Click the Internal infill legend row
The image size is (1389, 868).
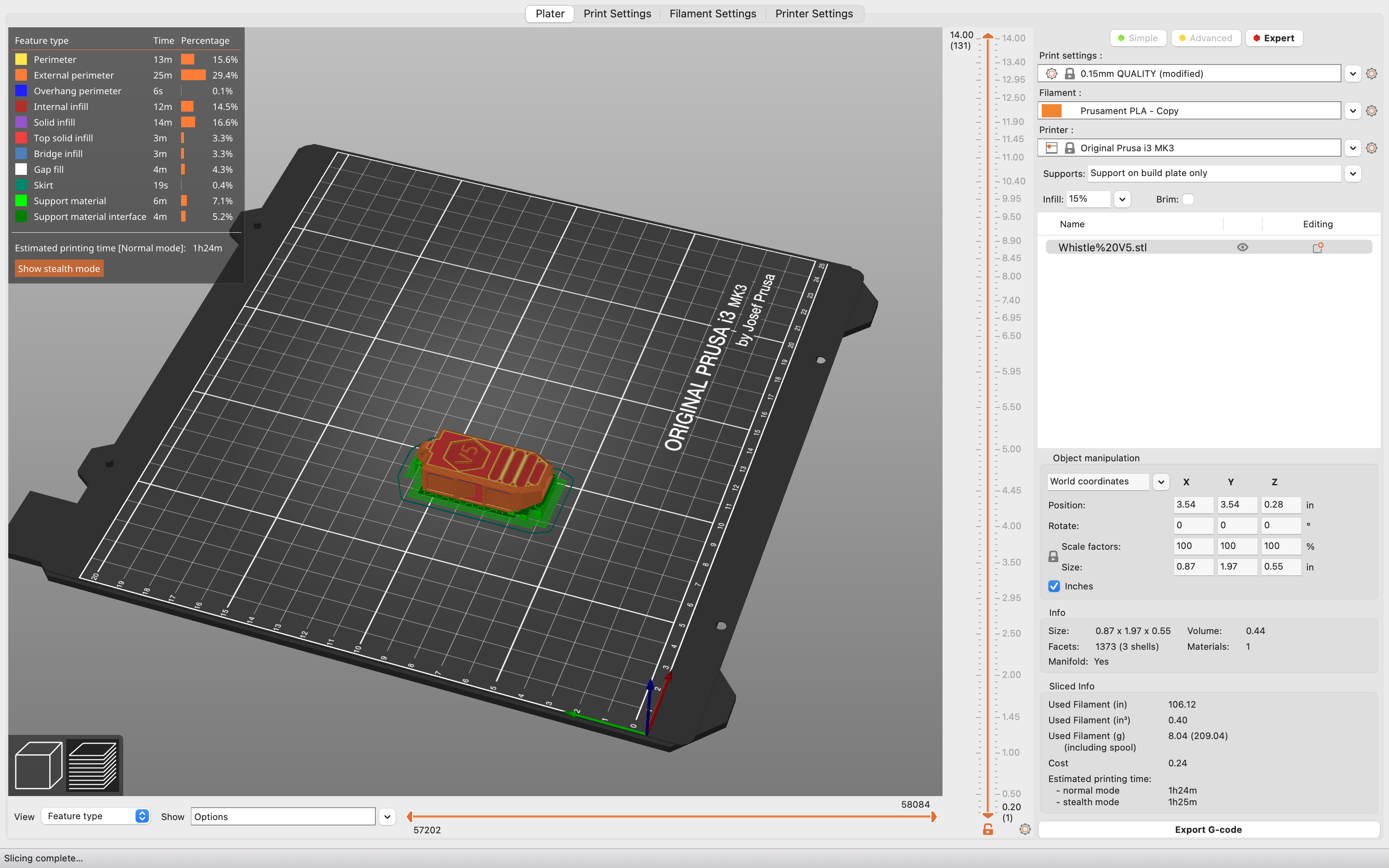tap(126, 107)
